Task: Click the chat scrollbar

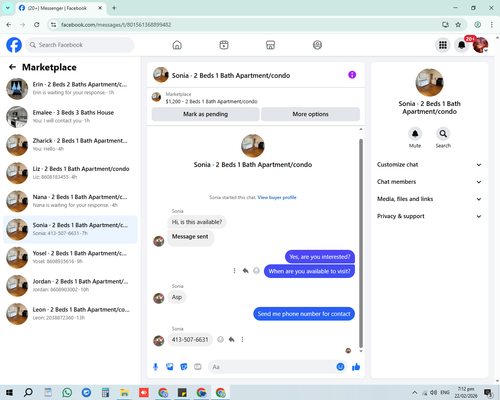Action: 361,243
